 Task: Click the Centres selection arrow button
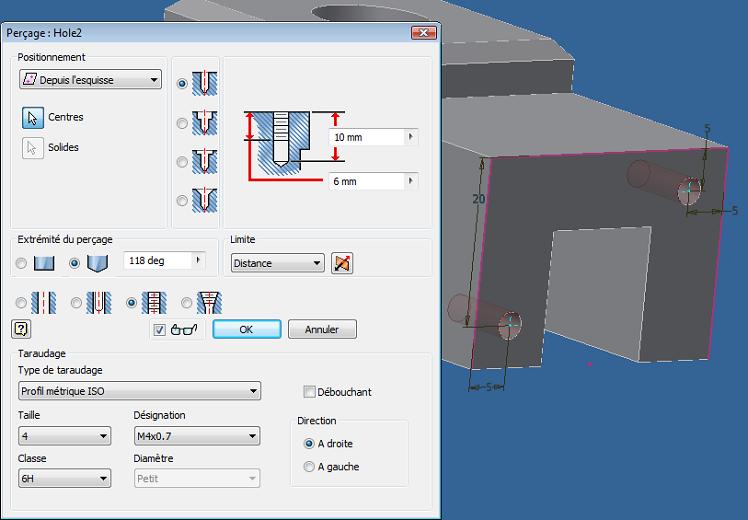[x=32, y=117]
